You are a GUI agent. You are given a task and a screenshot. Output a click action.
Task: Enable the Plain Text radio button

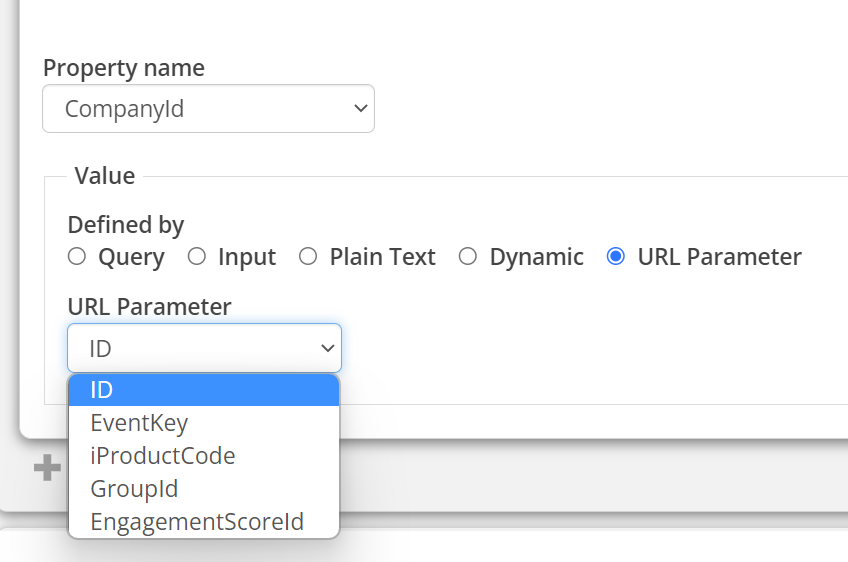pyautogui.click(x=309, y=257)
